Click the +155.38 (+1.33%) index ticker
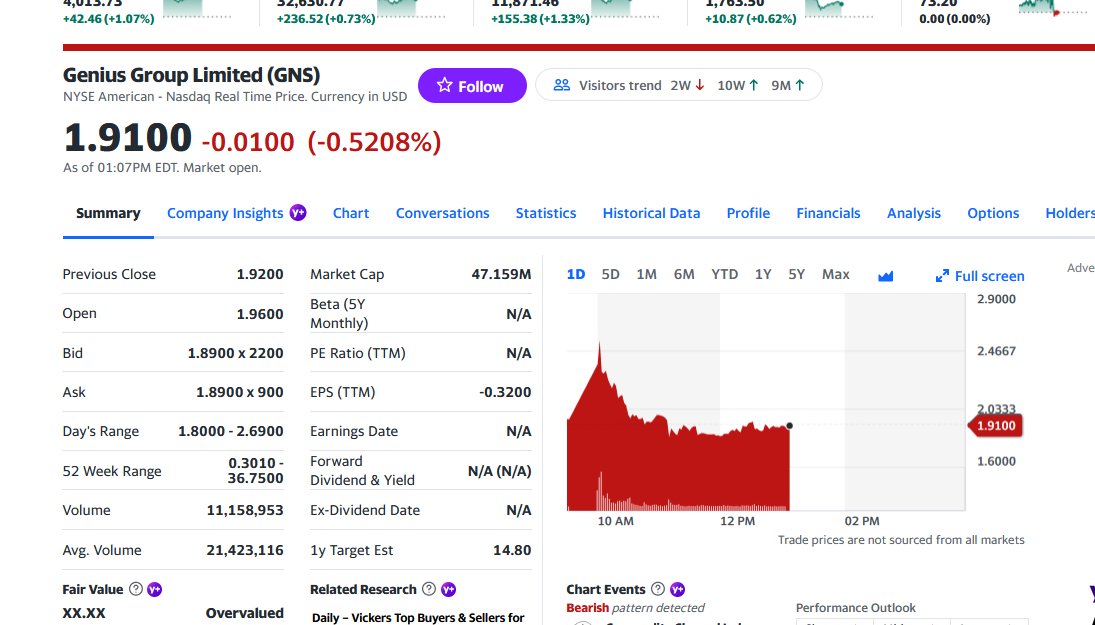Image resolution: width=1095 pixels, height=625 pixels. 540,19
